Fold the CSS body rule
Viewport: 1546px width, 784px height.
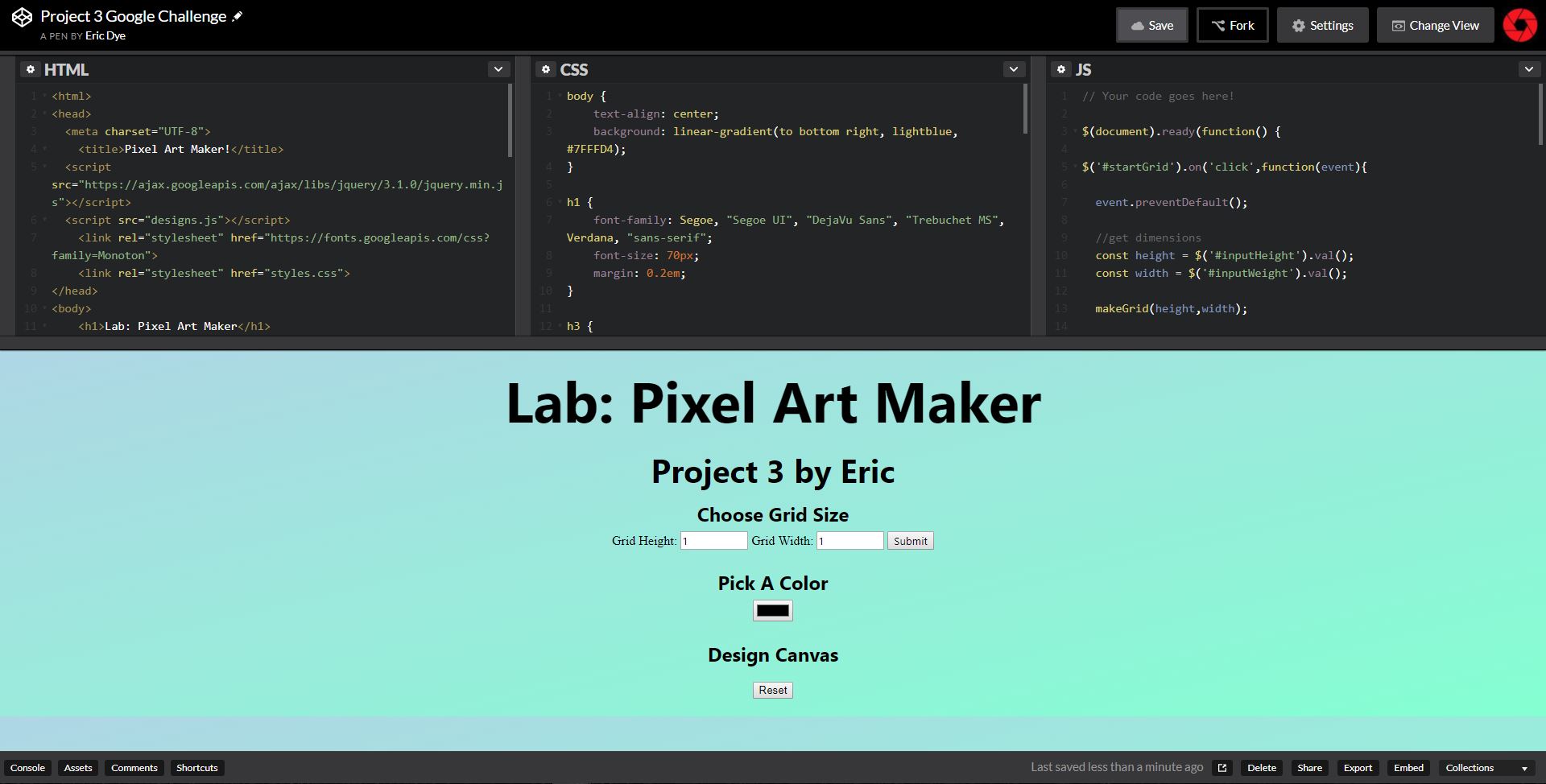point(560,96)
